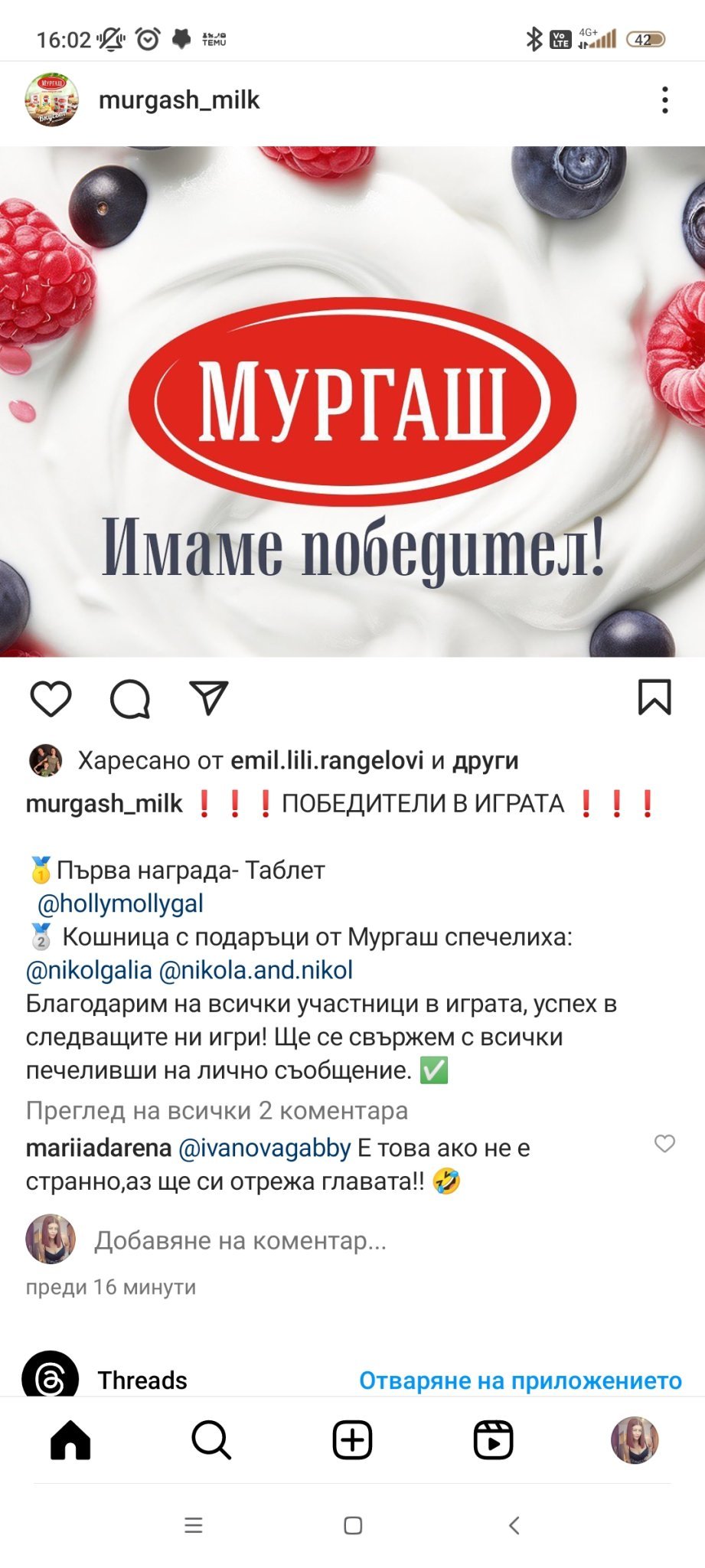Open murgash_milk profile picture in header
The image size is (705, 1568).
point(51,100)
